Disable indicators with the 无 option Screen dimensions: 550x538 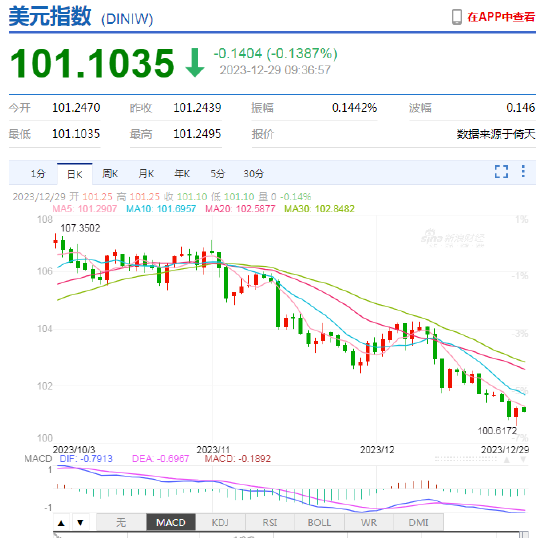(x=121, y=523)
